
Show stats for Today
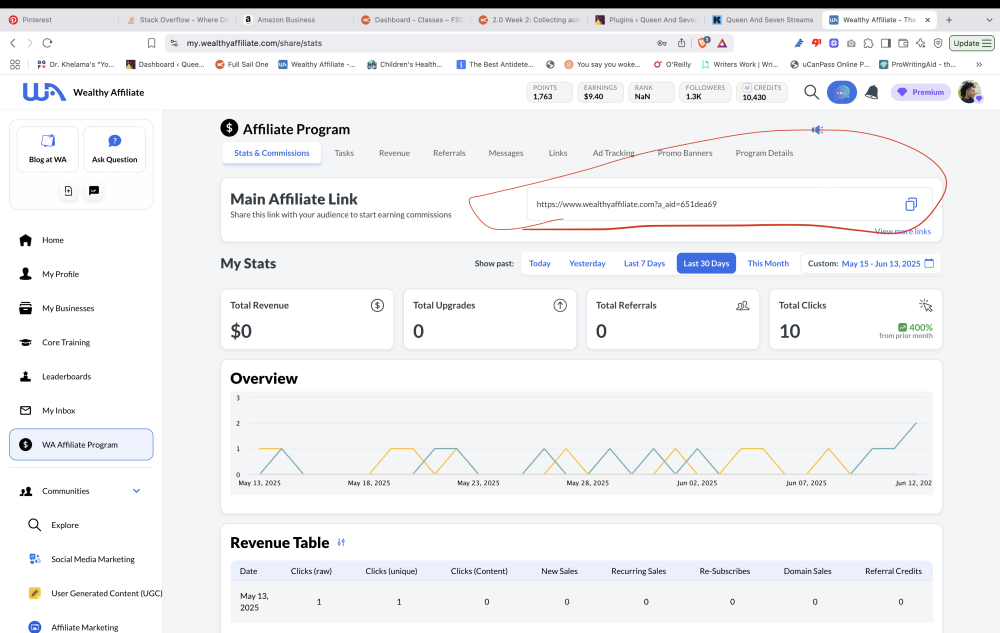(x=540, y=263)
